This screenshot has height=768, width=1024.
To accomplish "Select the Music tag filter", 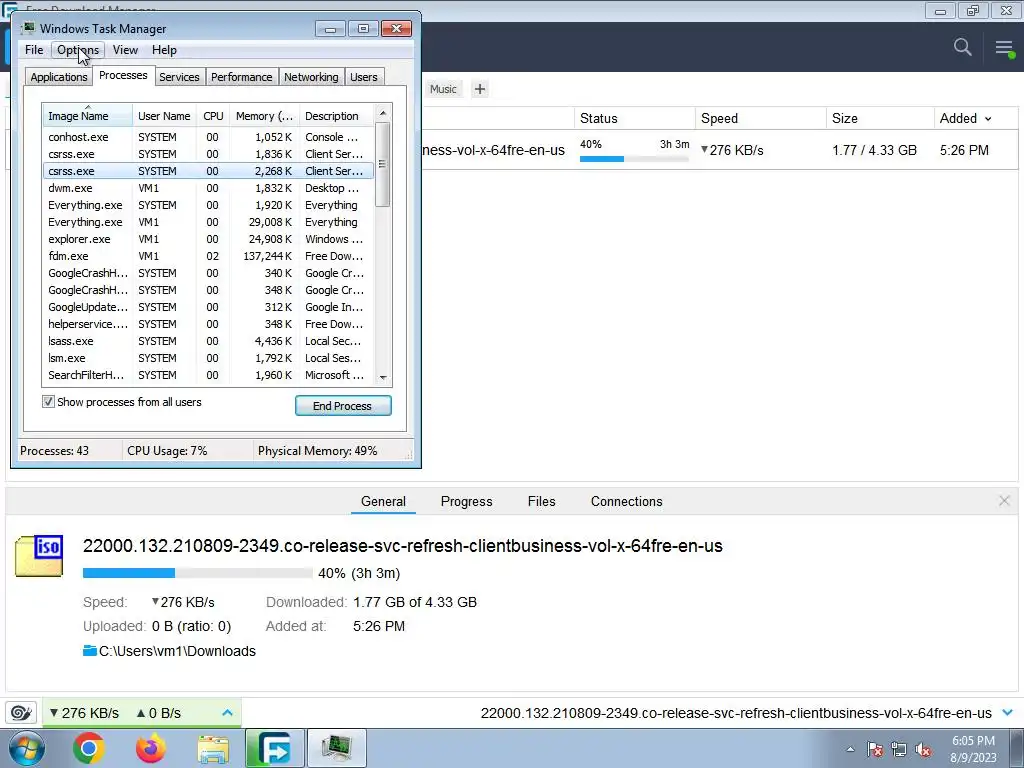I will point(443,89).
